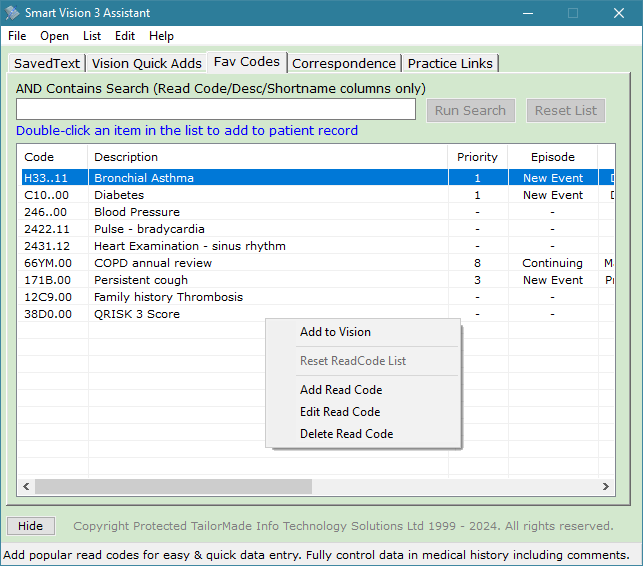The width and height of the screenshot is (643, 566).
Task: Click the horizontal scrollbar left arrow
Action: pos(26,486)
